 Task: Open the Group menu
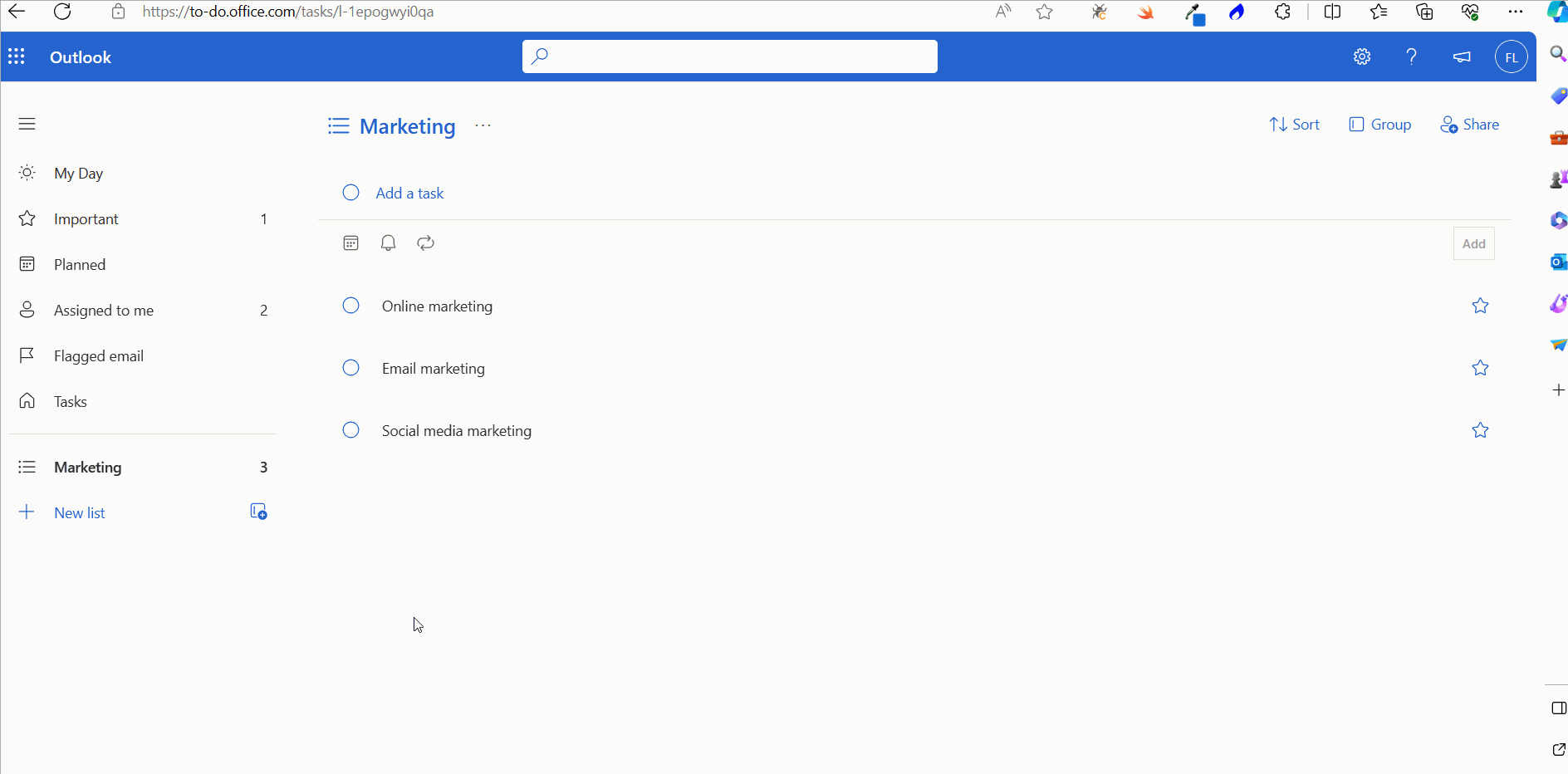1380,124
